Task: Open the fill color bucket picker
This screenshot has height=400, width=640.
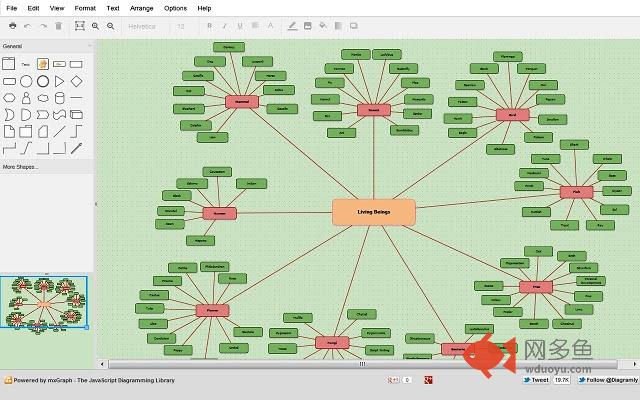Action: 323,26
